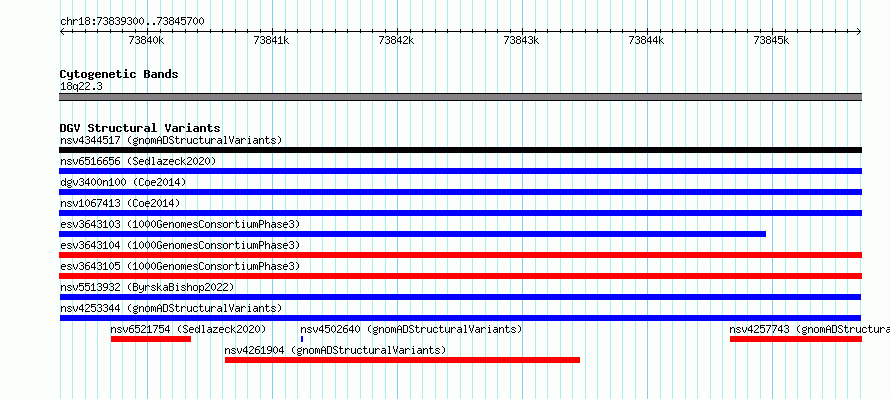Click the ruler's right arrow end
The width and height of the screenshot is (890, 399).
(859, 32)
